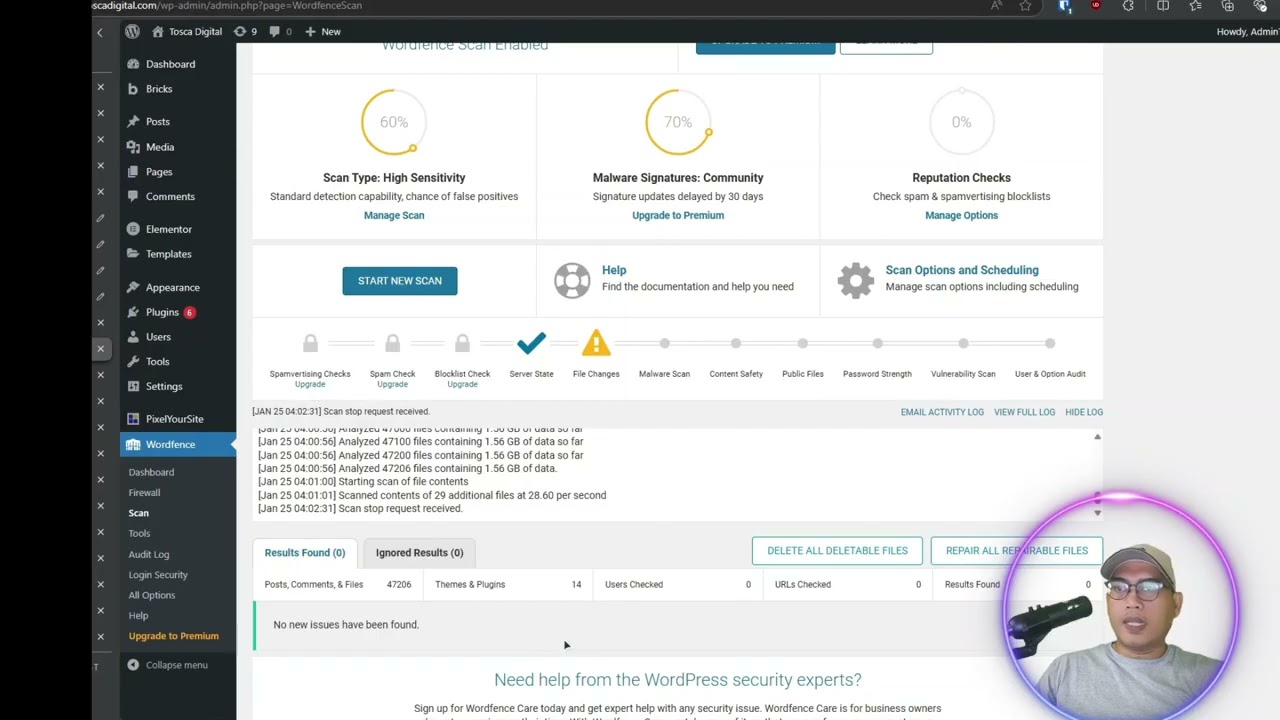Click the 70% Malware Signatures progress circle
The width and height of the screenshot is (1280, 720).
click(x=677, y=122)
